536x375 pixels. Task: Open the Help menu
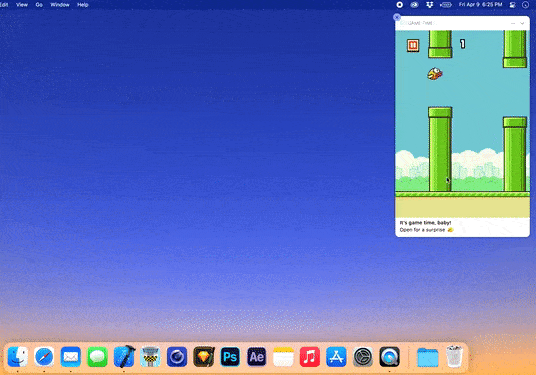83,5
